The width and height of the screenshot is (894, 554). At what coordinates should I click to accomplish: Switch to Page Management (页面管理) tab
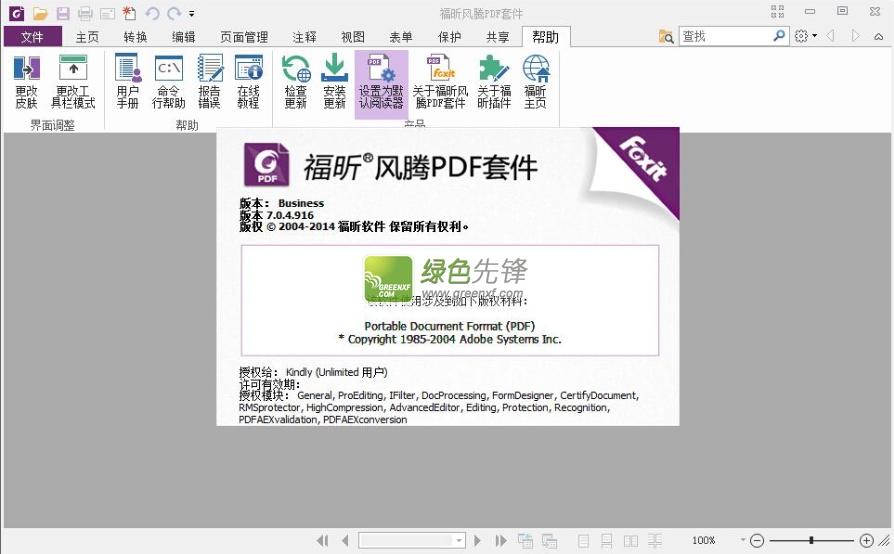coord(244,37)
